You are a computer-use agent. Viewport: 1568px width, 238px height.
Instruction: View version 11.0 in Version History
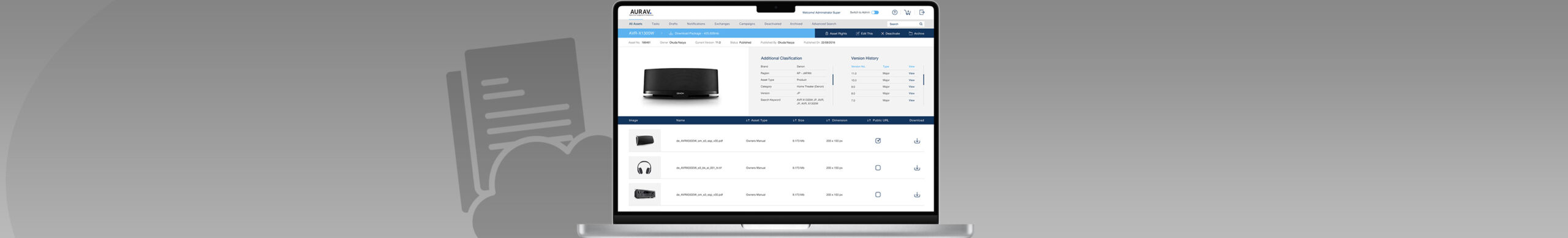point(911,73)
